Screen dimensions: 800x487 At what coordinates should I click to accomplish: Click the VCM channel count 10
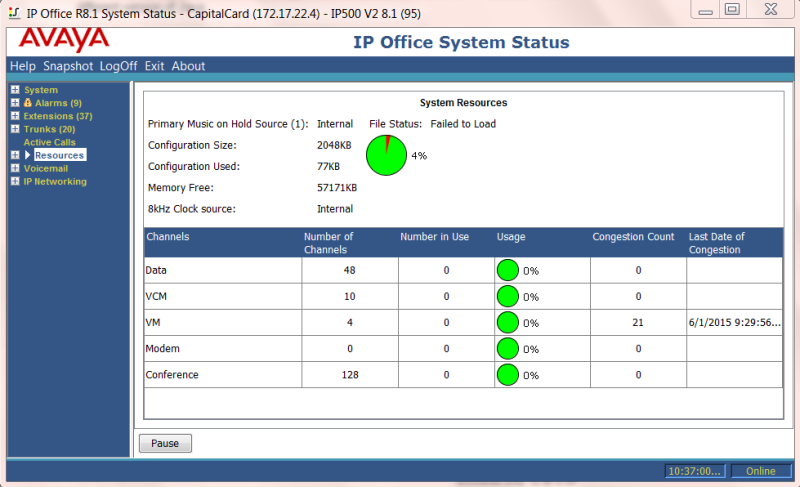click(349, 296)
